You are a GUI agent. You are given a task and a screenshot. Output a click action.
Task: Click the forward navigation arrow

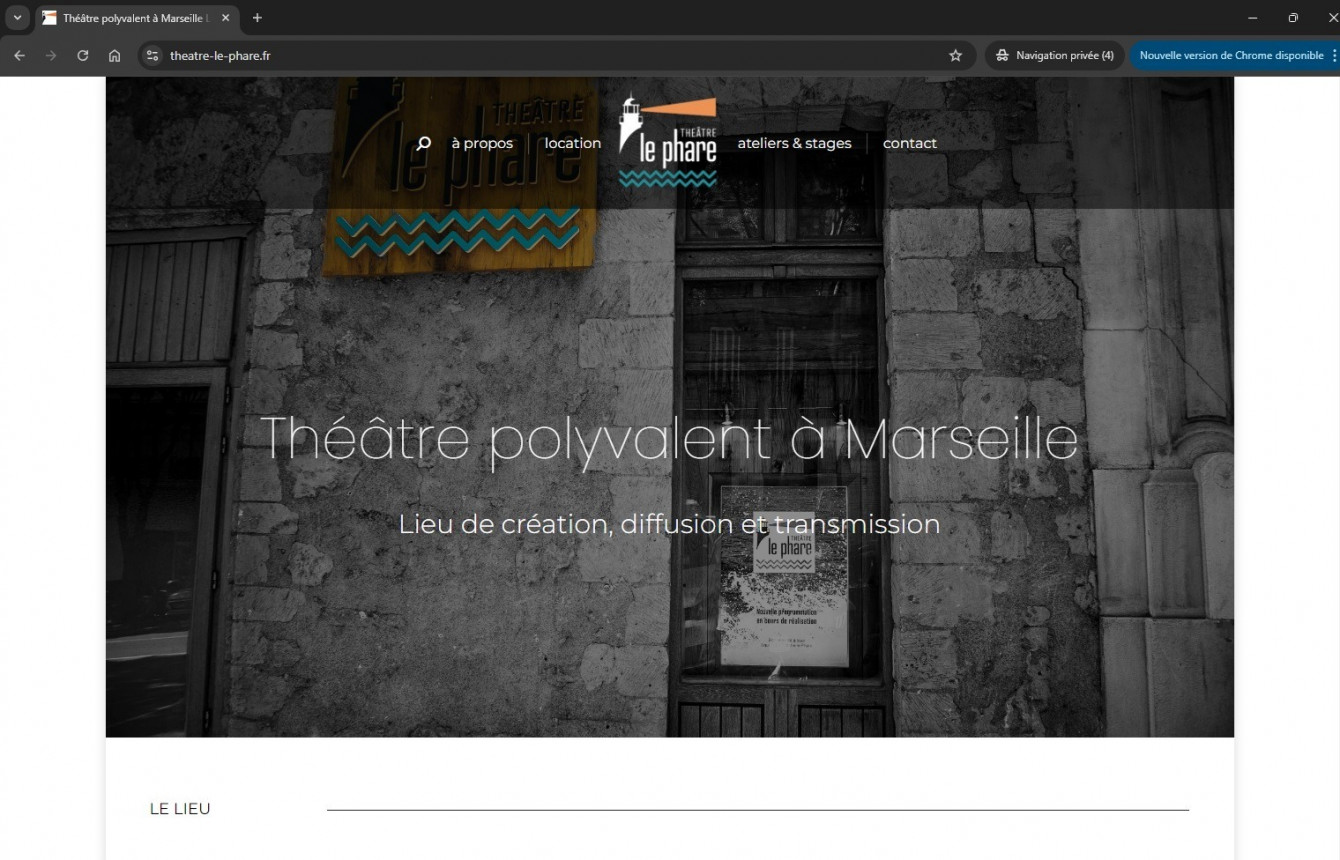point(51,55)
